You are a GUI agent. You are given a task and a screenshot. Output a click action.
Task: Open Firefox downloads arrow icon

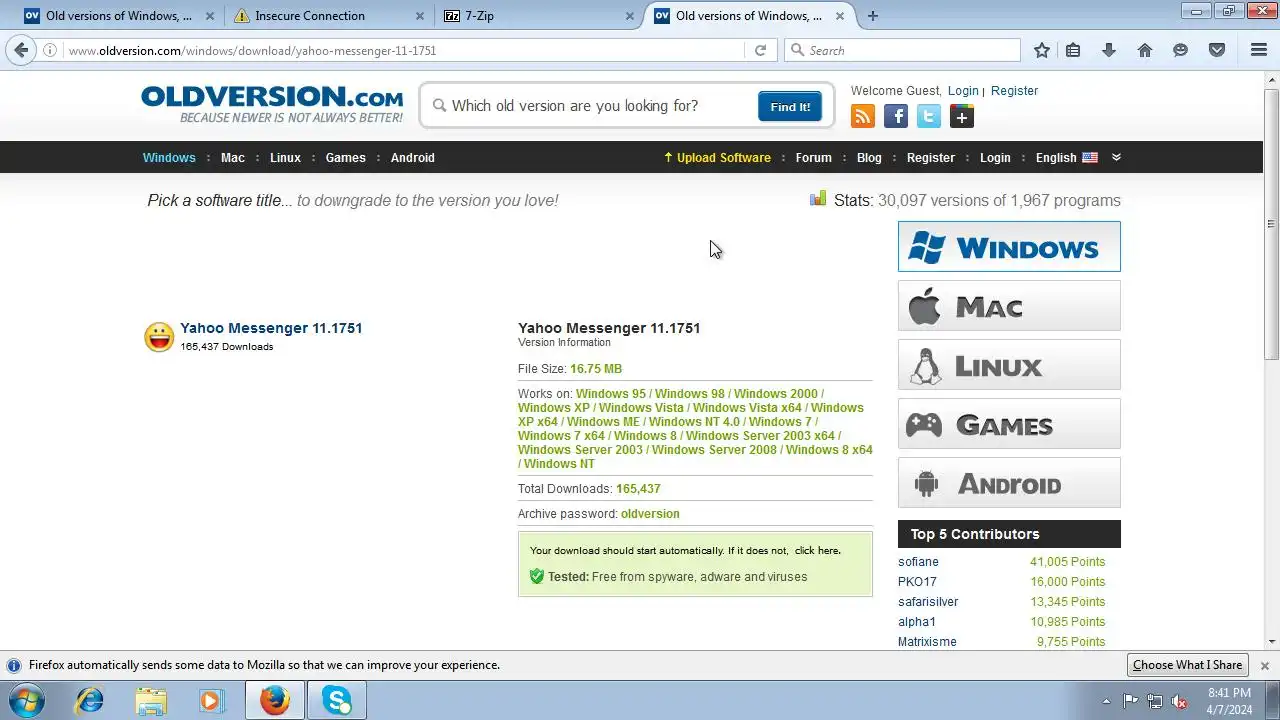(x=1109, y=50)
